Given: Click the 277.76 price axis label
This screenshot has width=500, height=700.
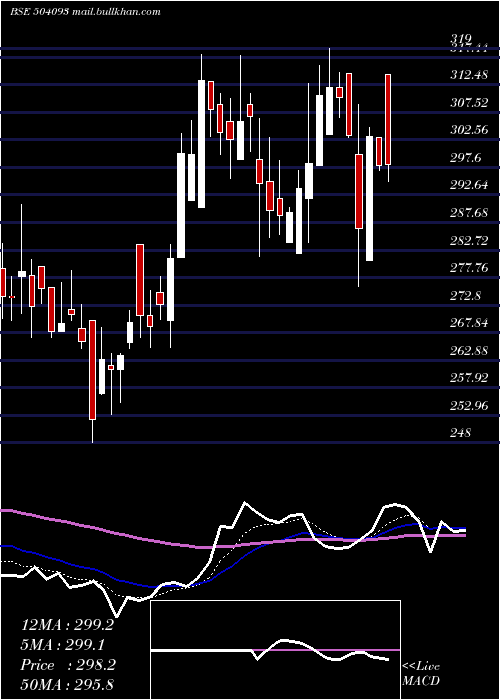Looking at the screenshot, I should tap(469, 268).
